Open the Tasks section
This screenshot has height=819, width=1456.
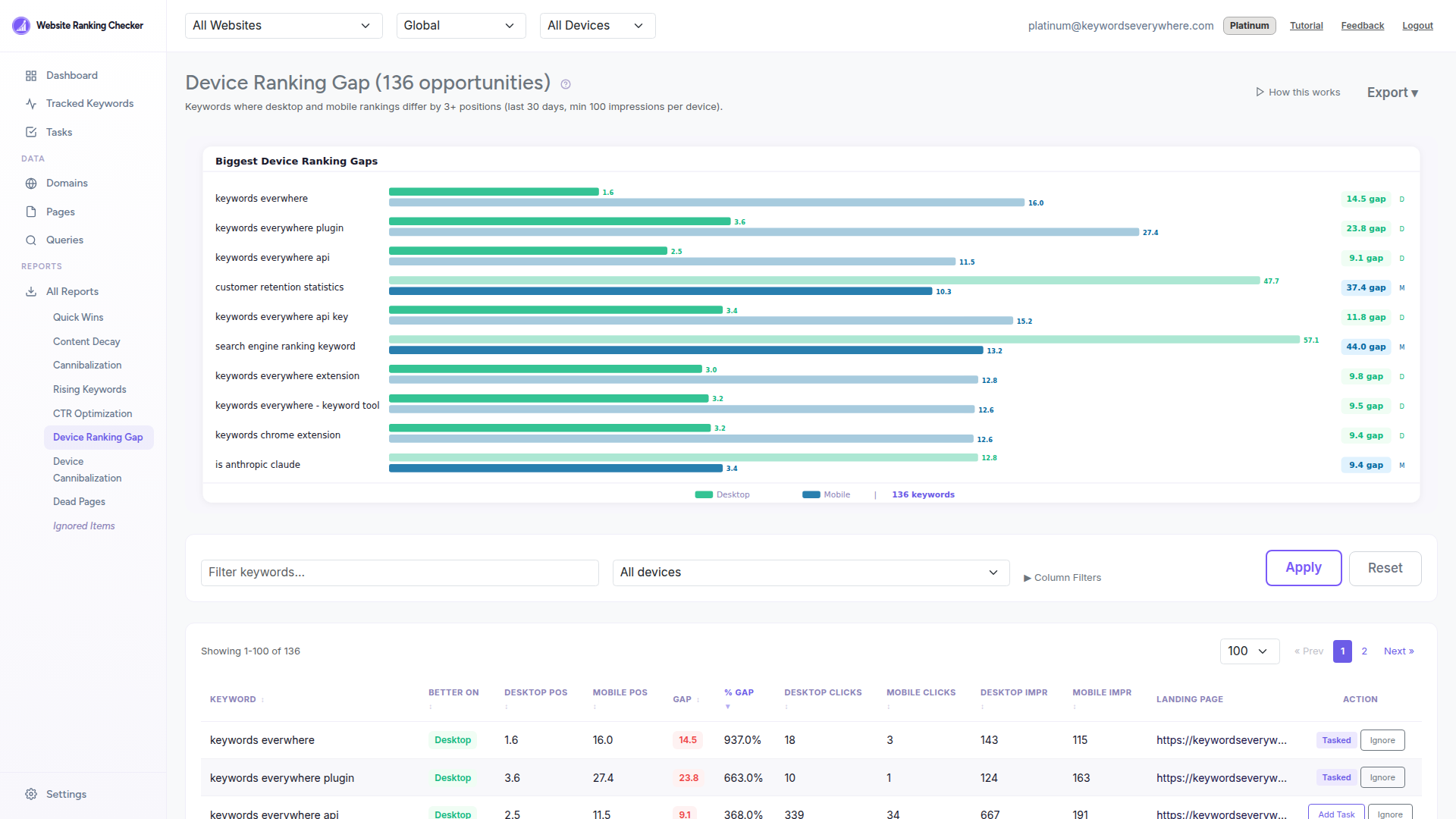click(60, 132)
